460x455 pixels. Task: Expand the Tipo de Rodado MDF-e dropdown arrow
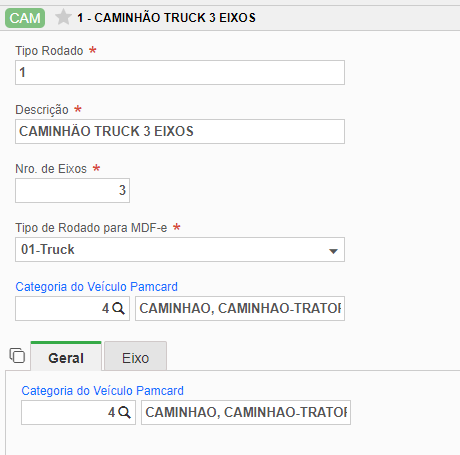click(333, 251)
